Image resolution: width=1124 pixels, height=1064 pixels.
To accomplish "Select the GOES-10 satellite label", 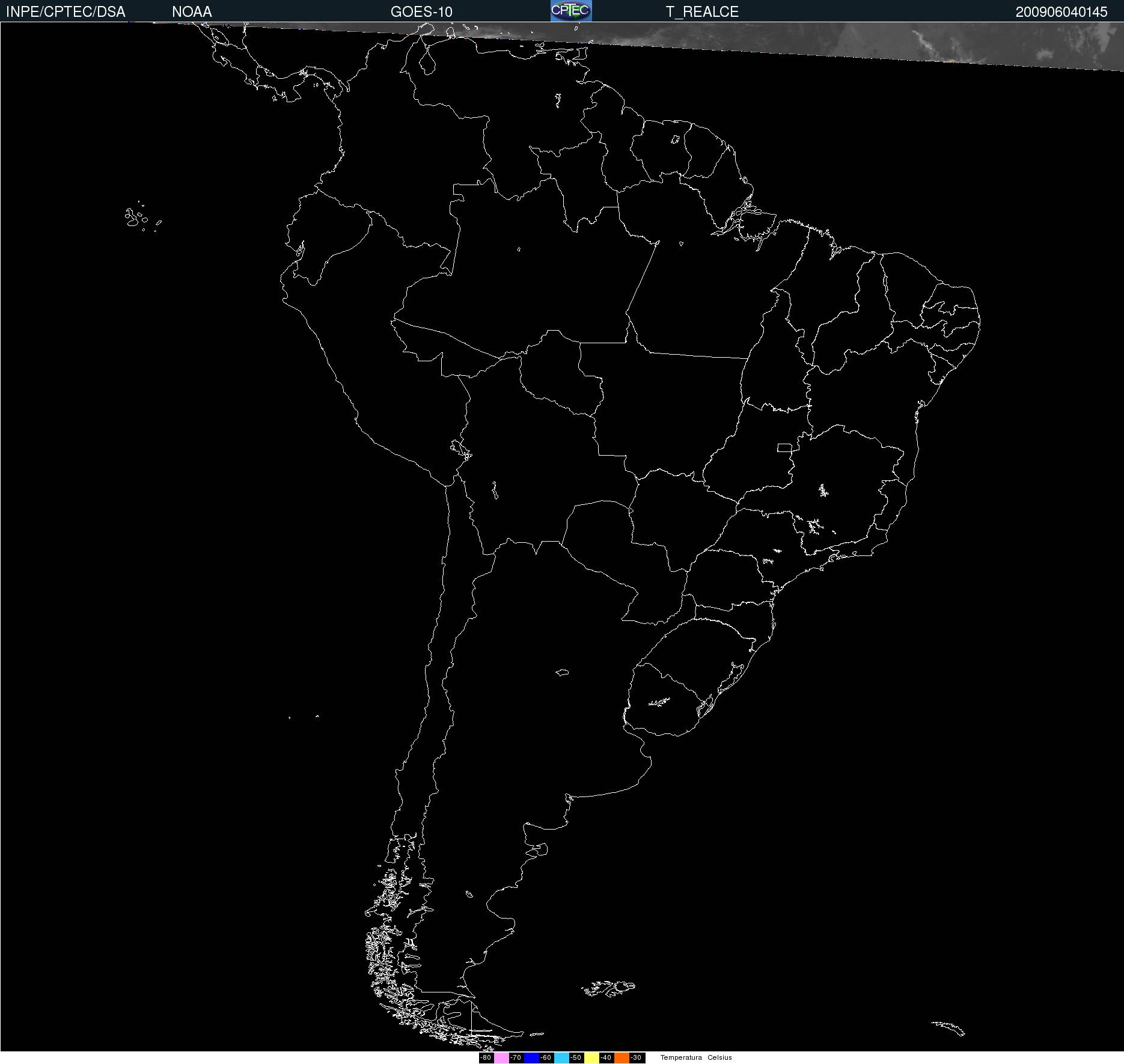I will [x=421, y=12].
